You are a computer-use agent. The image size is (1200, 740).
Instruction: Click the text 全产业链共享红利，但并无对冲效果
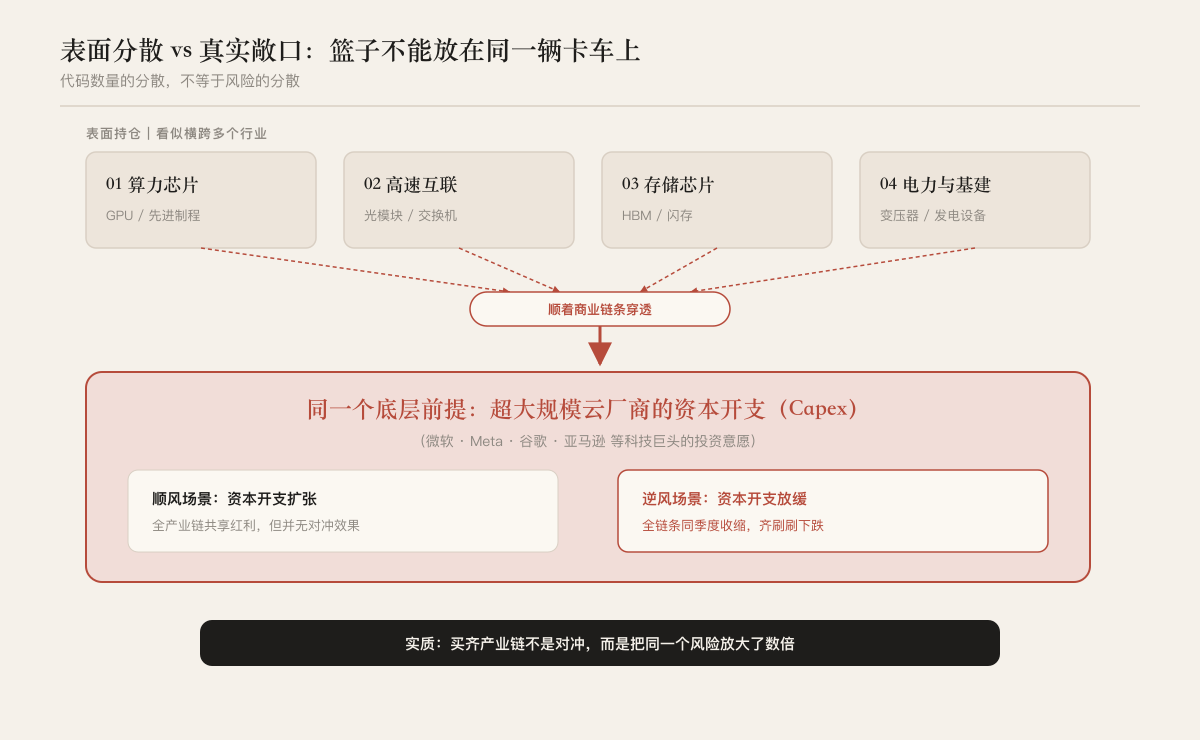(256, 525)
